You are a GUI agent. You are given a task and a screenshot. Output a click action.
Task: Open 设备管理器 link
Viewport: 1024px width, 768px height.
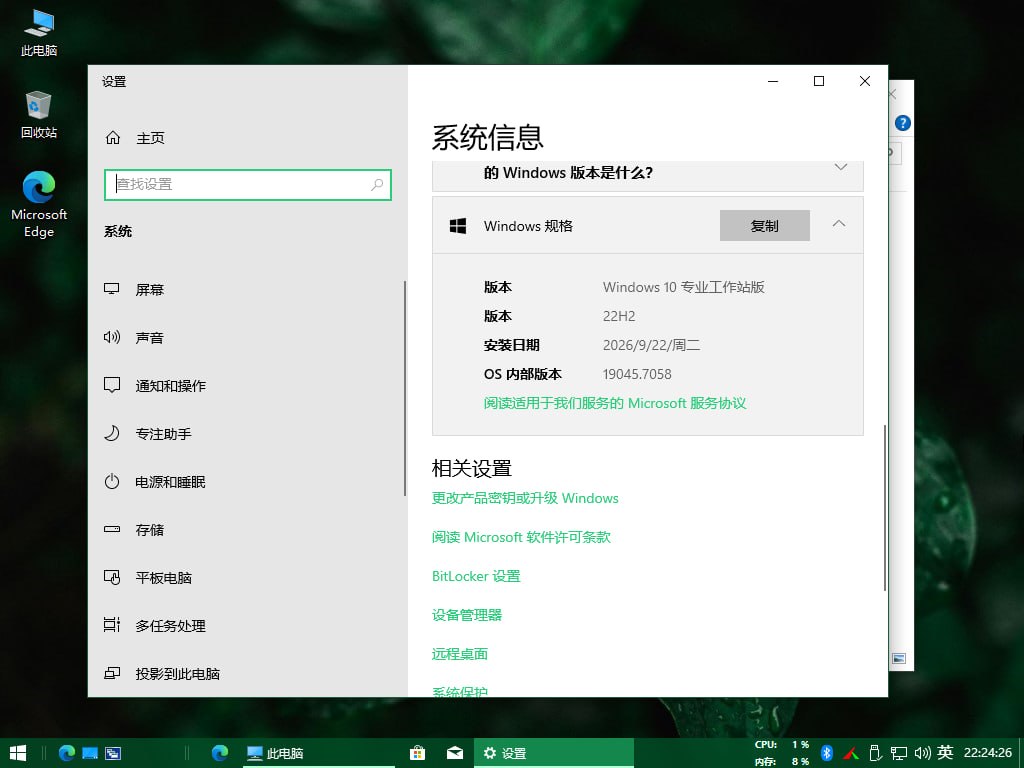click(x=467, y=615)
